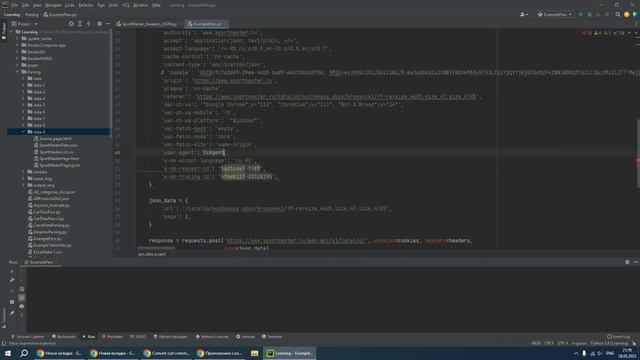Collapse the Learning root folder
This screenshot has width=640, height=360.
(11, 32)
